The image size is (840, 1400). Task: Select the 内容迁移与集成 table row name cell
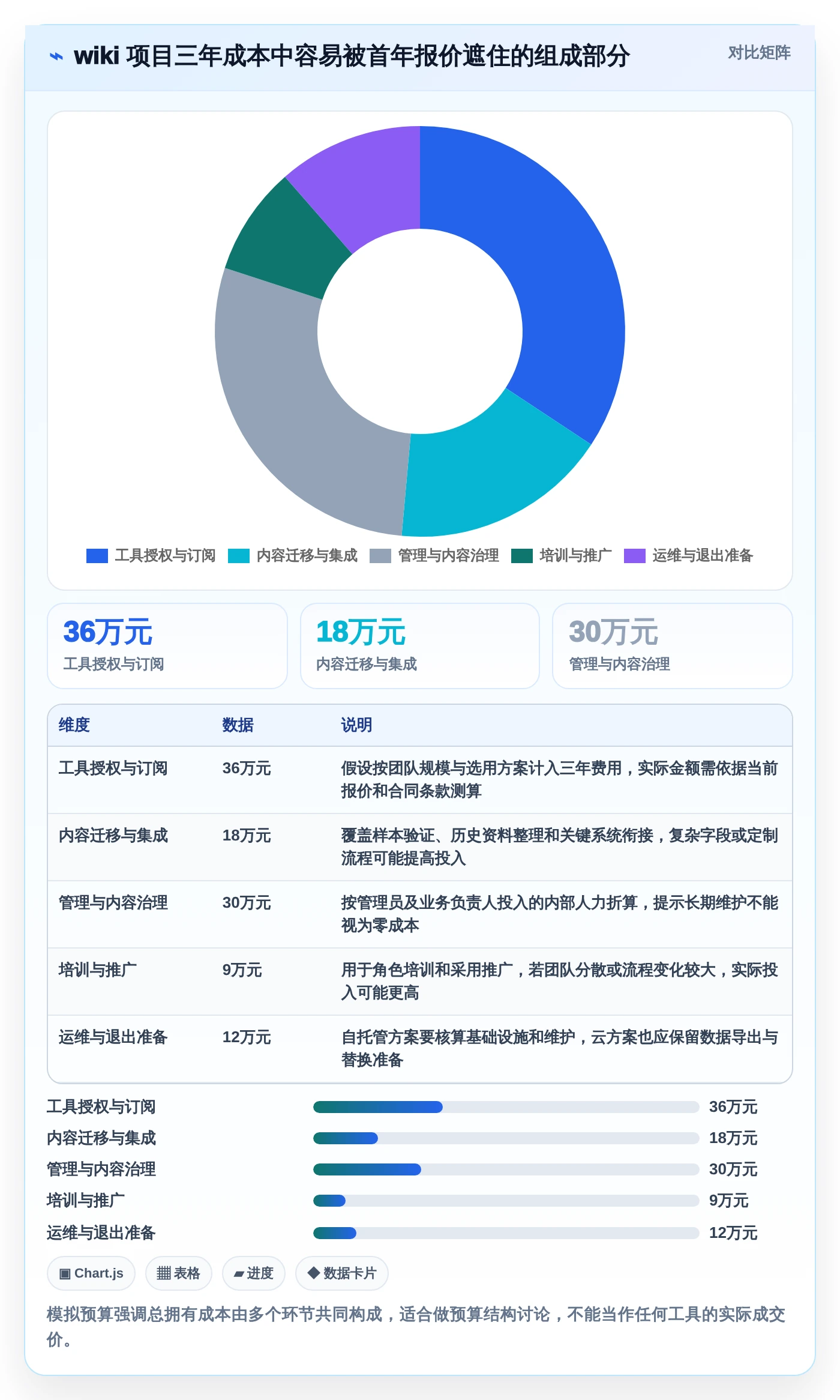(113, 836)
